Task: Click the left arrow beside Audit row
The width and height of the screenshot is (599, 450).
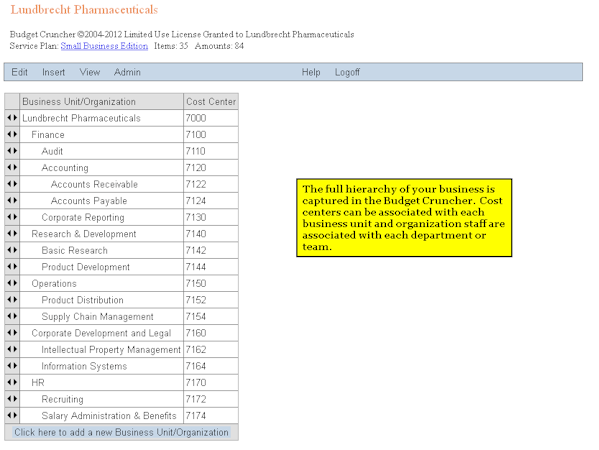Action: tap(9, 151)
